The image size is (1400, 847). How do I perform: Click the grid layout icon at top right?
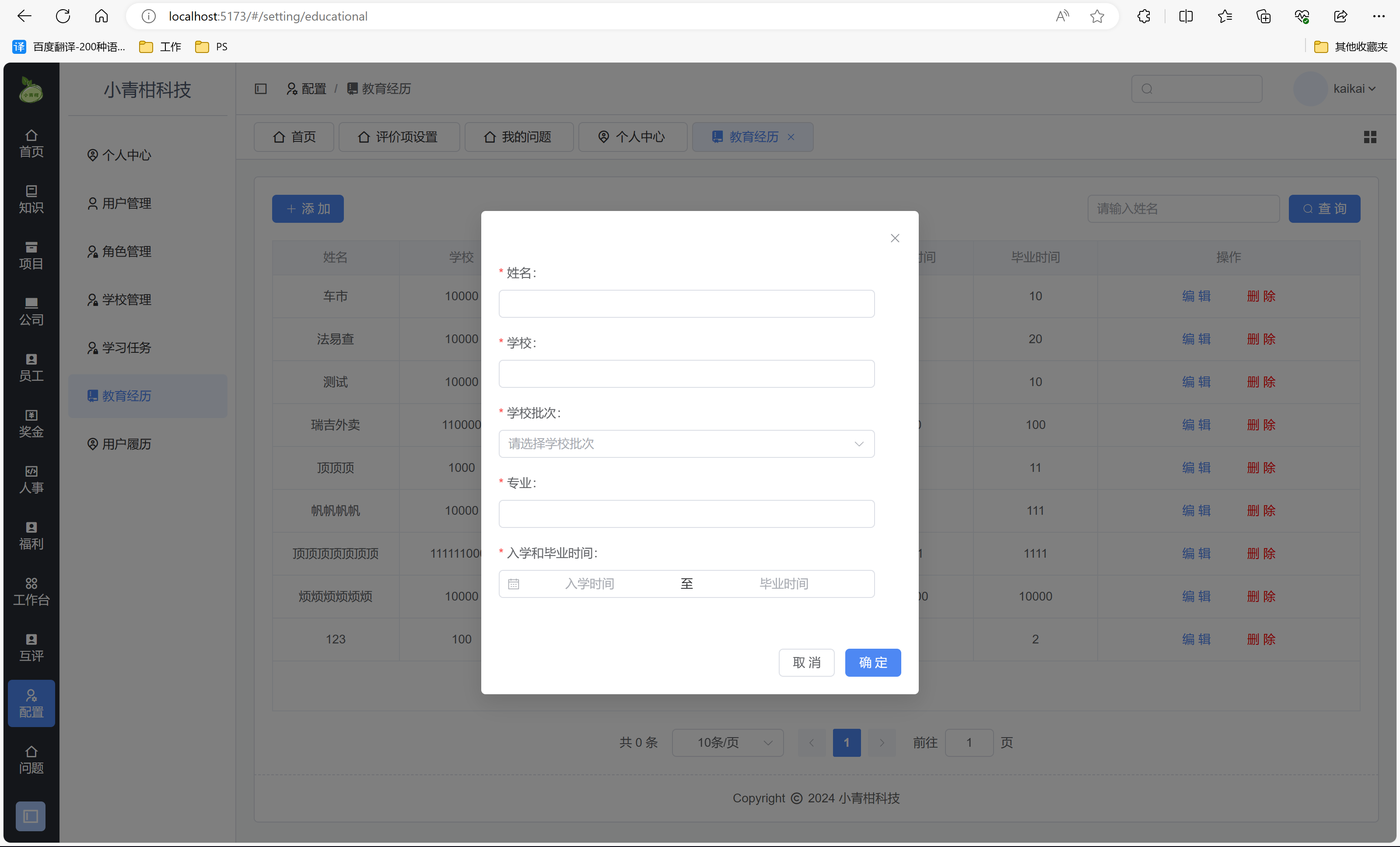tap(1370, 137)
